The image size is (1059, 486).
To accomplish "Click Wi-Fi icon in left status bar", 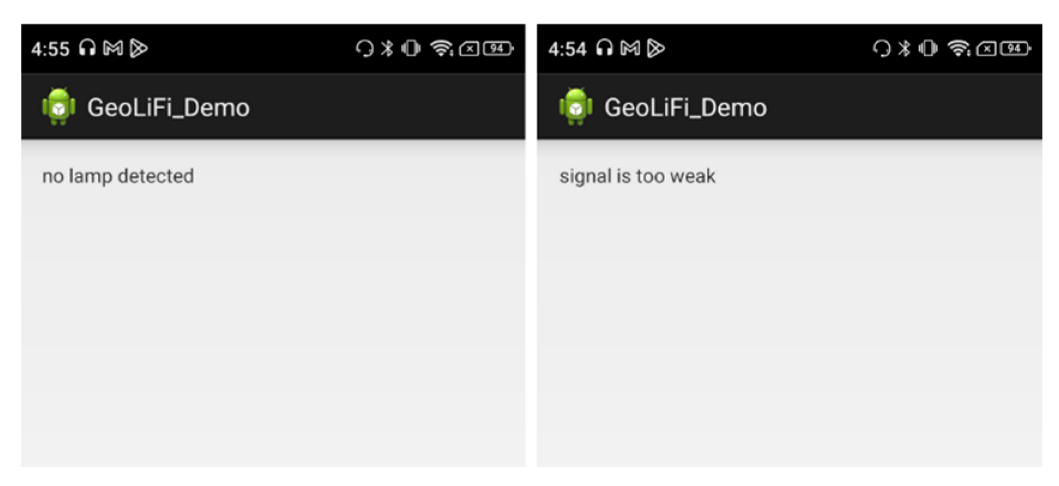I will (x=442, y=48).
